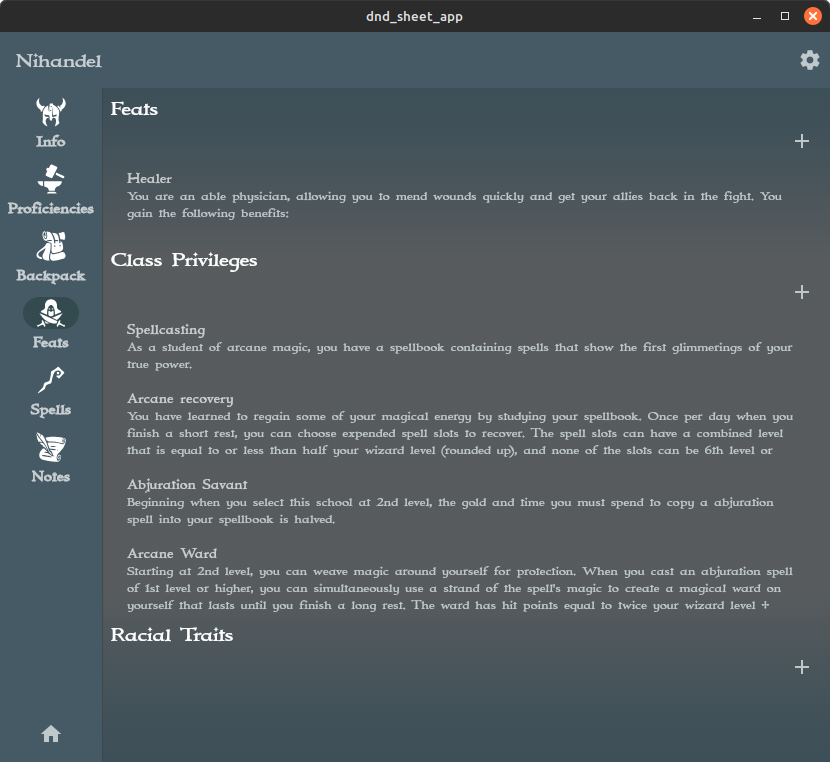This screenshot has width=830, height=762.
Task: Click the Feats section header
Action: click(x=132, y=109)
